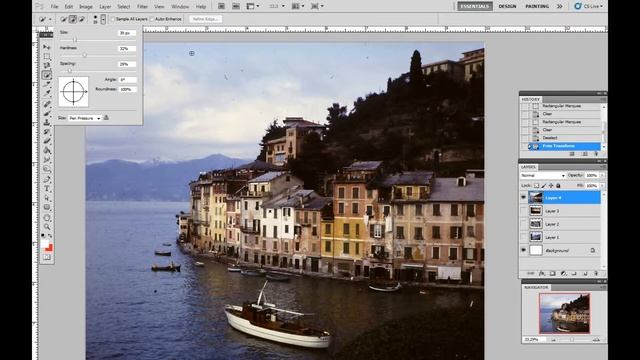Switch to Painting workspace
The height and width of the screenshot is (360, 640).
[537, 7]
